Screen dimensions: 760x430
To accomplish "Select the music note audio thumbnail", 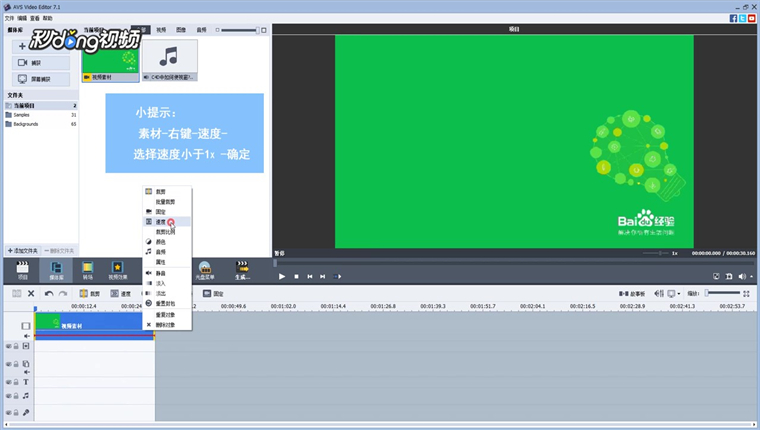I will point(170,61).
